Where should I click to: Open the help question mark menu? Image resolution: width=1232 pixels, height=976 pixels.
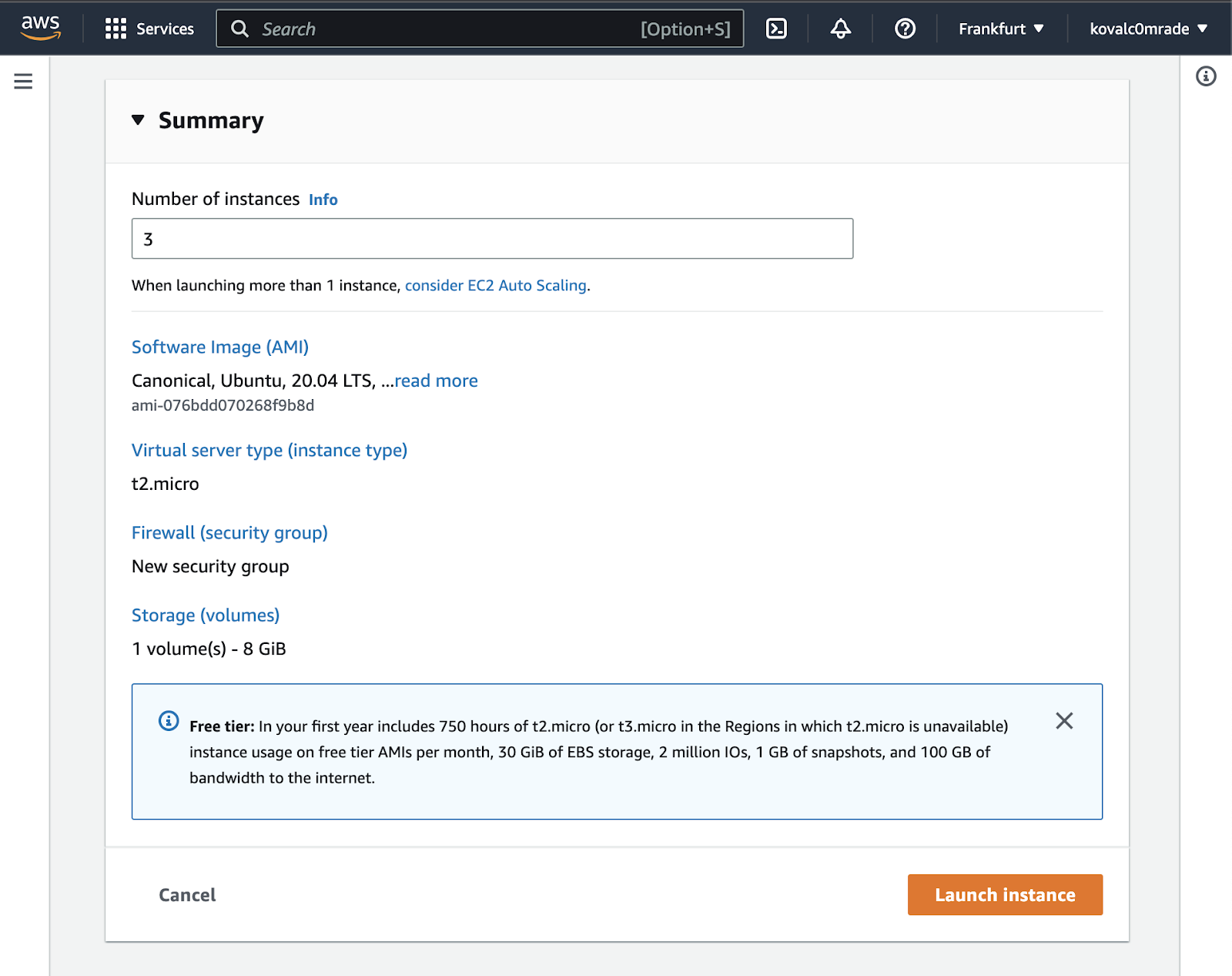[905, 29]
